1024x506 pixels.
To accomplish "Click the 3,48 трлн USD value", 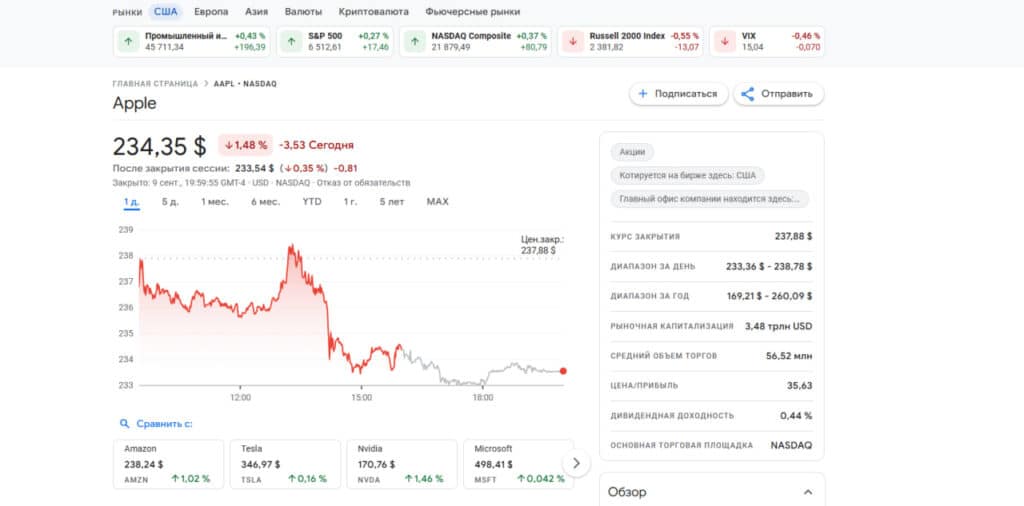I will 778,326.
